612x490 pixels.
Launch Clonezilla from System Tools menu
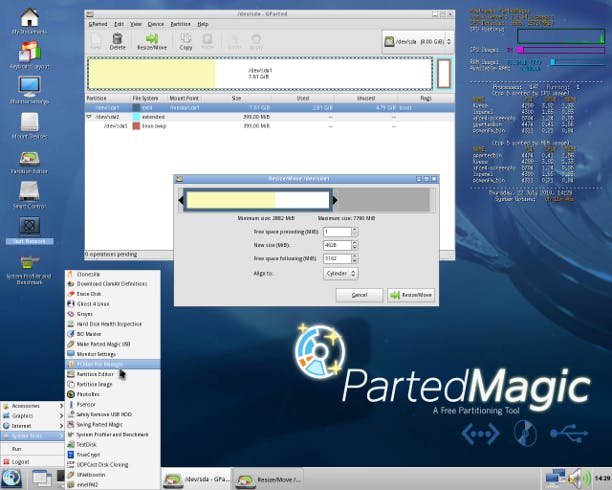click(112, 274)
